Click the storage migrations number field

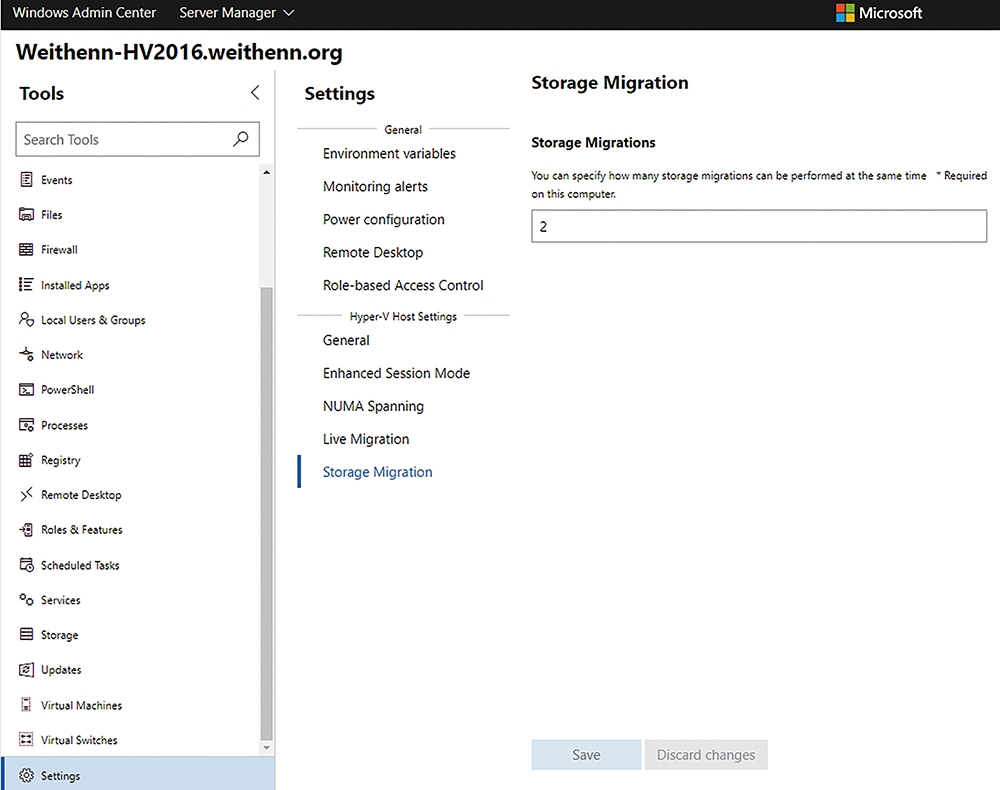(x=759, y=226)
